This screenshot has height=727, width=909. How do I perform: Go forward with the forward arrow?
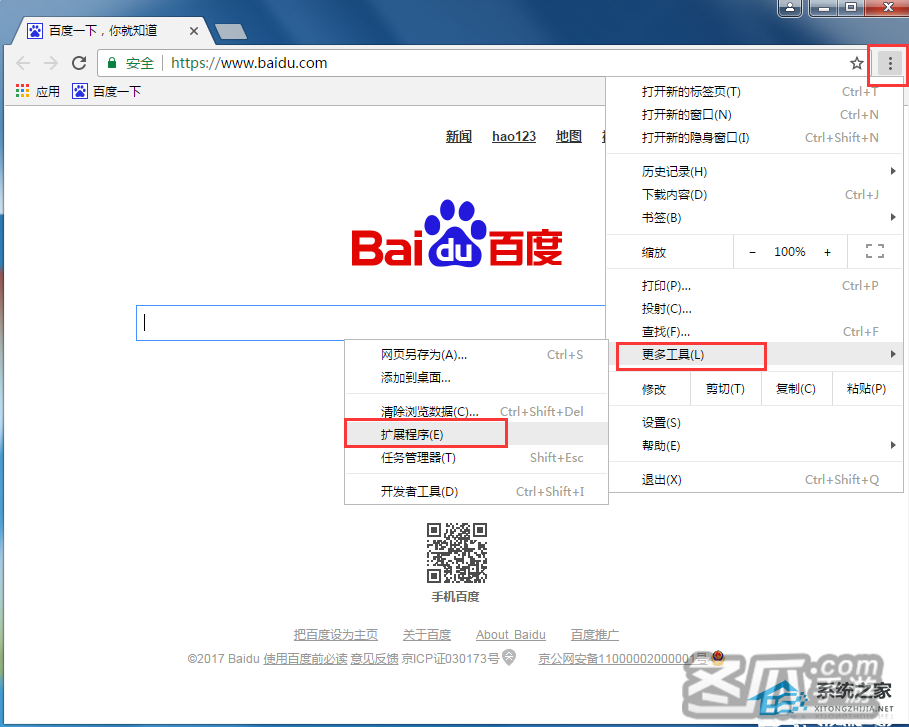(x=51, y=63)
